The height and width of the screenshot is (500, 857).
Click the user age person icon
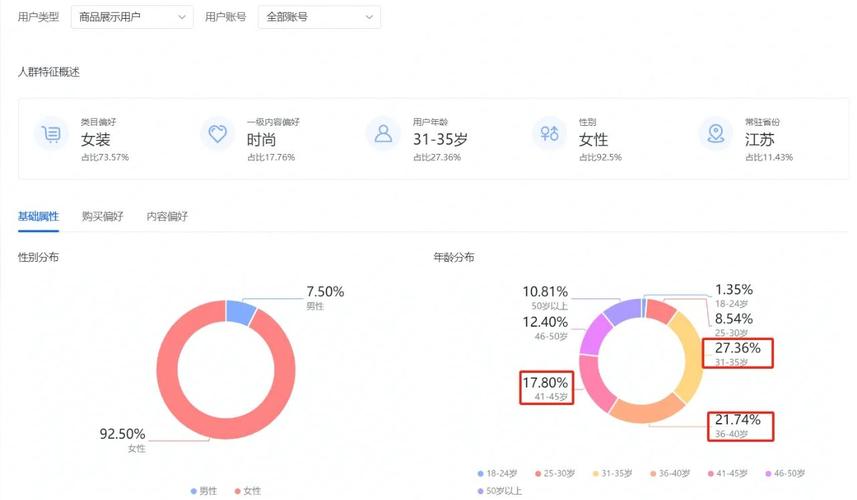383,134
